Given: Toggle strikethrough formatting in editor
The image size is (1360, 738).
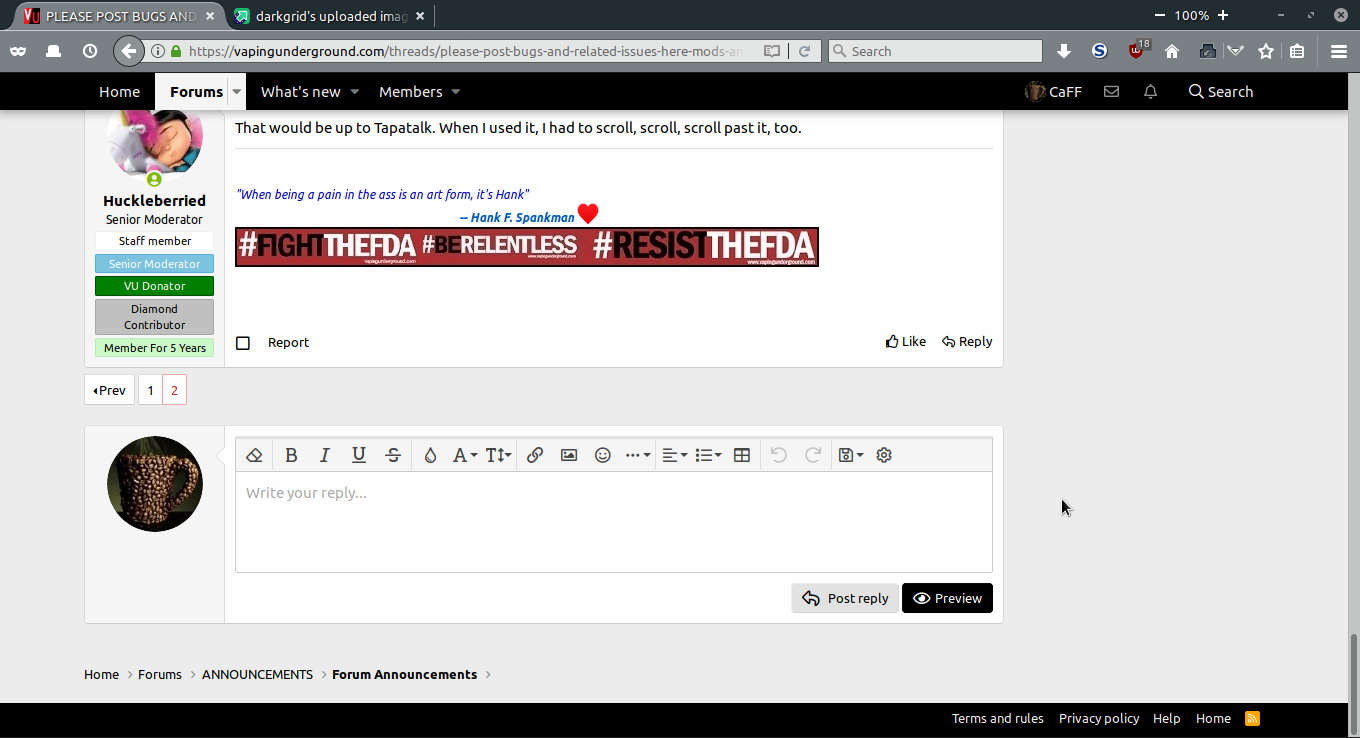Looking at the screenshot, I should tap(393, 455).
